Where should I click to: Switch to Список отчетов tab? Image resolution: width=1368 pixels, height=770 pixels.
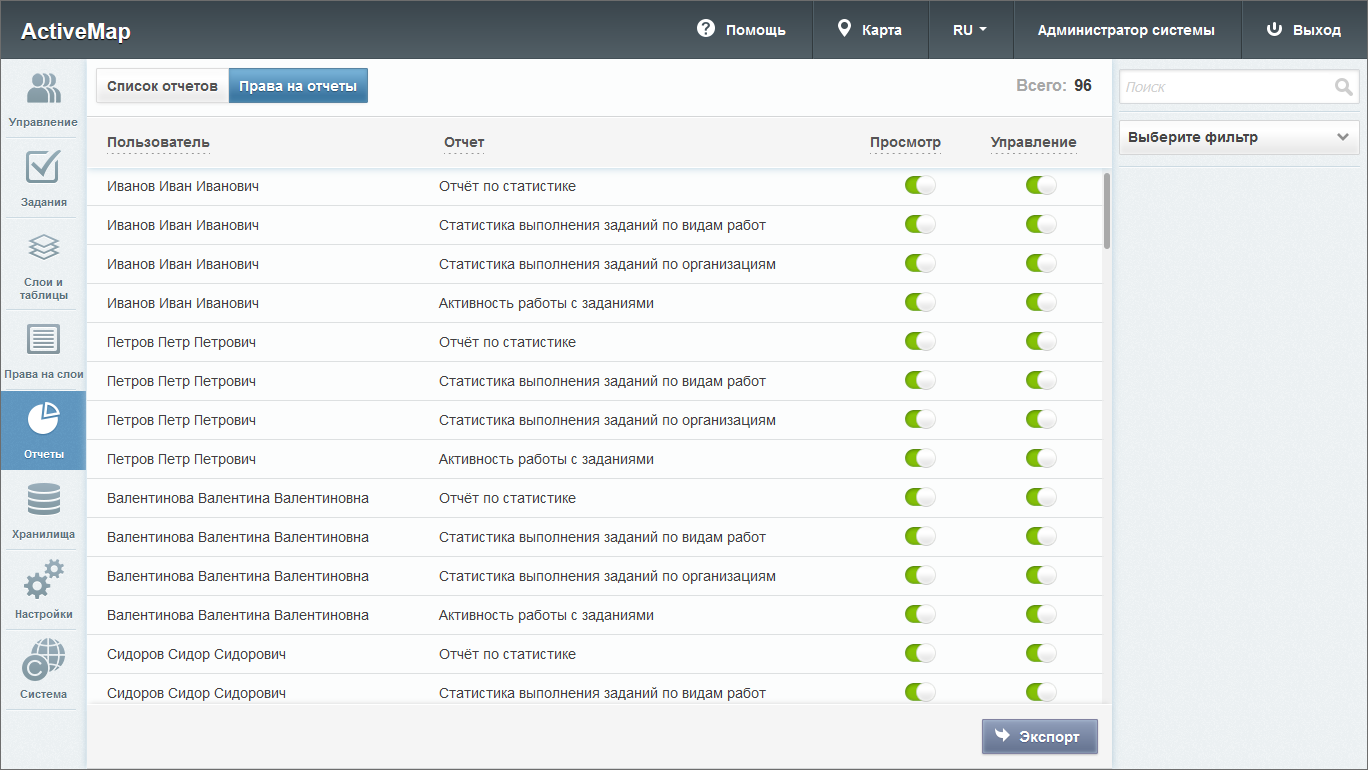click(x=162, y=86)
